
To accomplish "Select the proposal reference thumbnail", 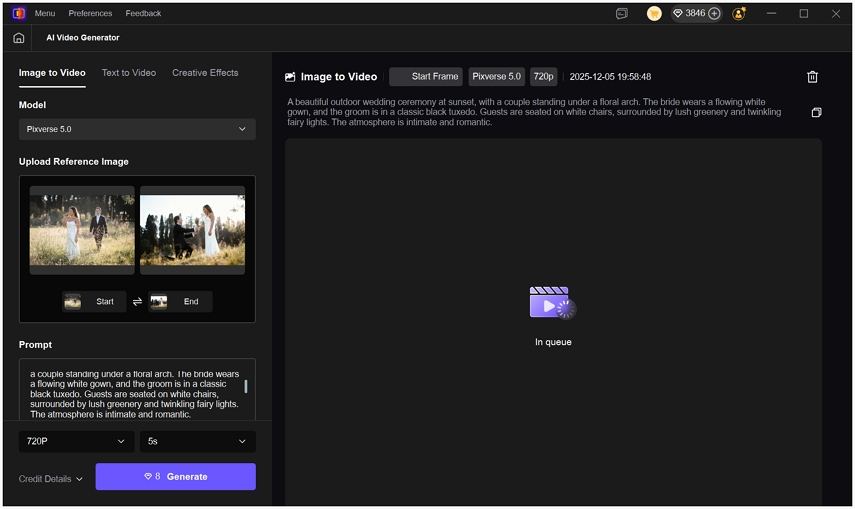I will pyautogui.click(x=192, y=230).
